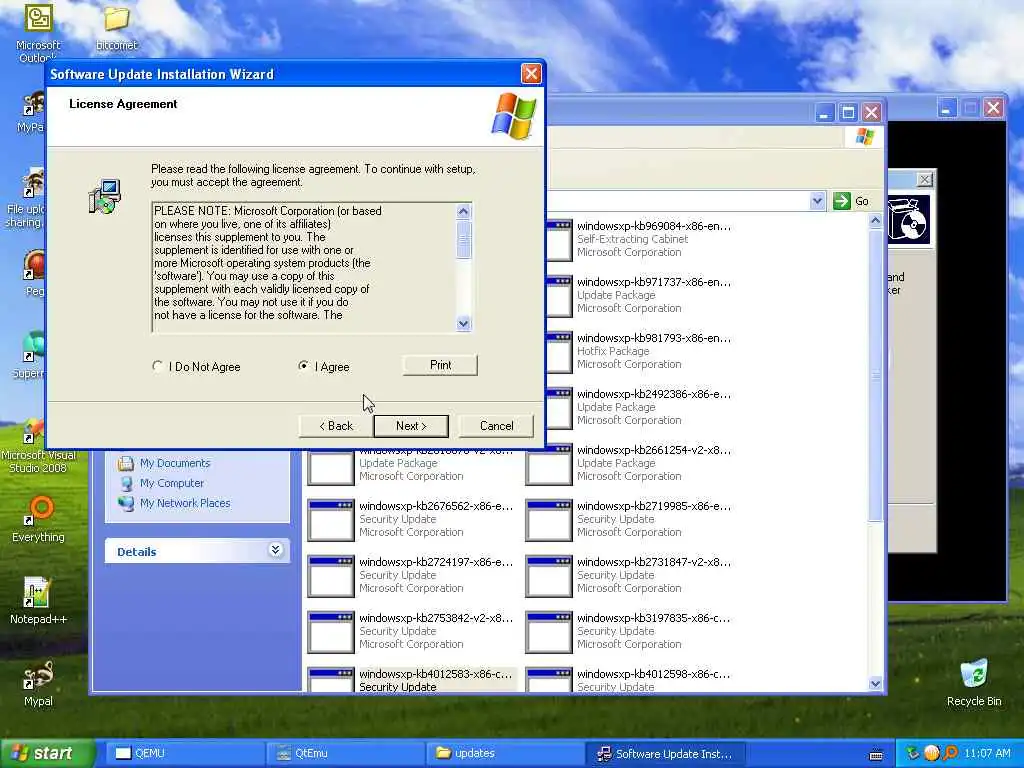Click updates window scrollbar up arrow
The image size is (1024, 768).
click(x=875, y=221)
